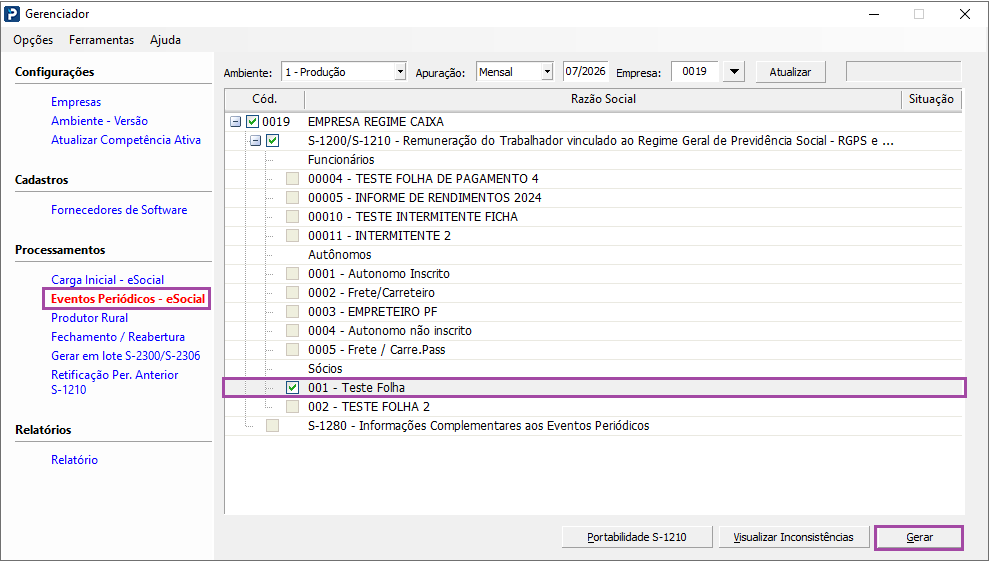The image size is (993, 565).
Task: Open the Empresa dropdown arrow button
Action: (x=734, y=72)
